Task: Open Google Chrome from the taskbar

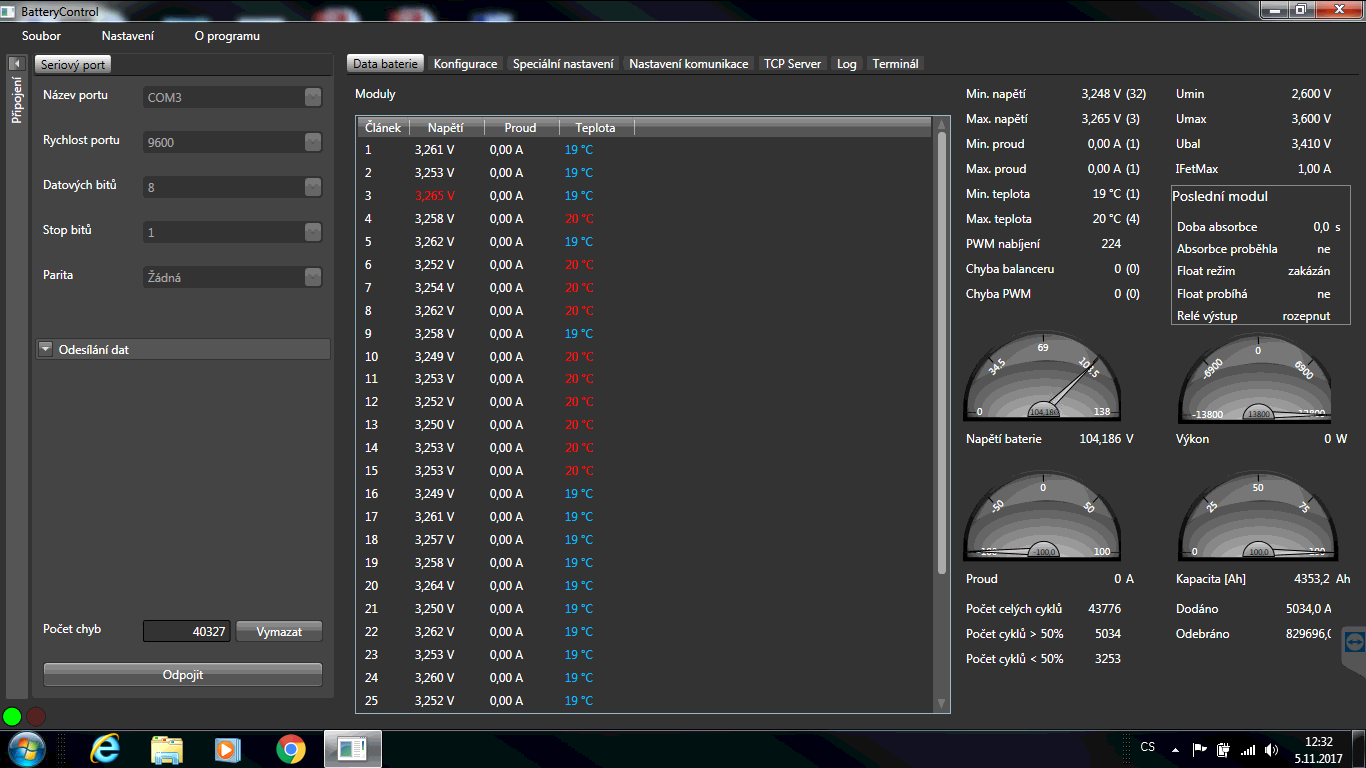Action: [291, 748]
